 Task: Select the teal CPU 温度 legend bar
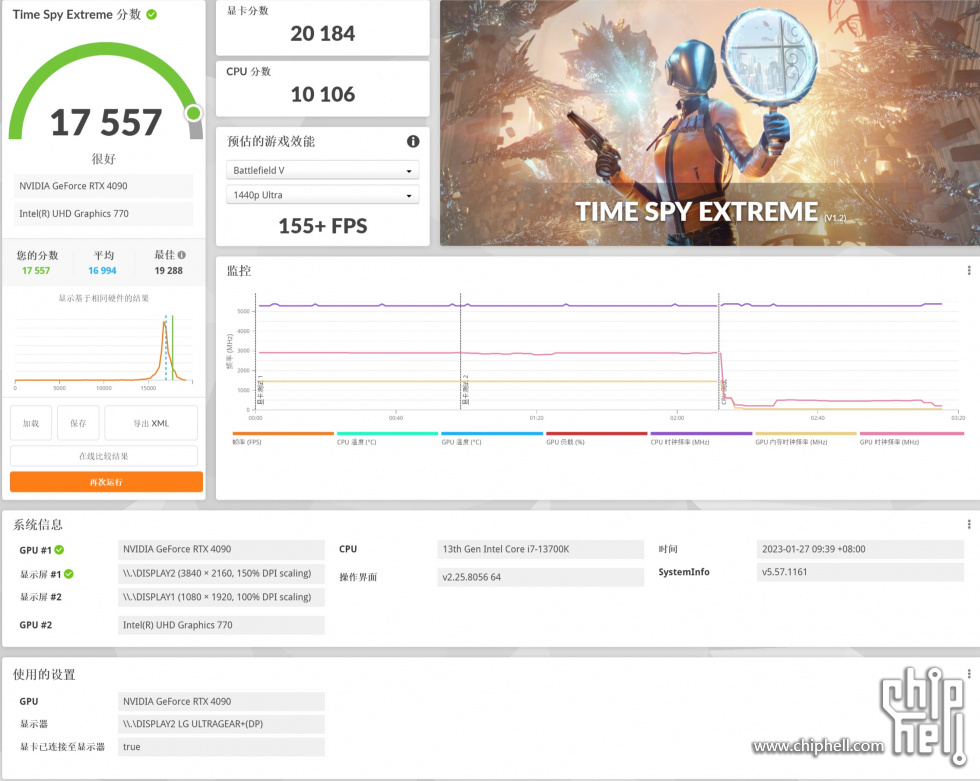(x=388, y=433)
